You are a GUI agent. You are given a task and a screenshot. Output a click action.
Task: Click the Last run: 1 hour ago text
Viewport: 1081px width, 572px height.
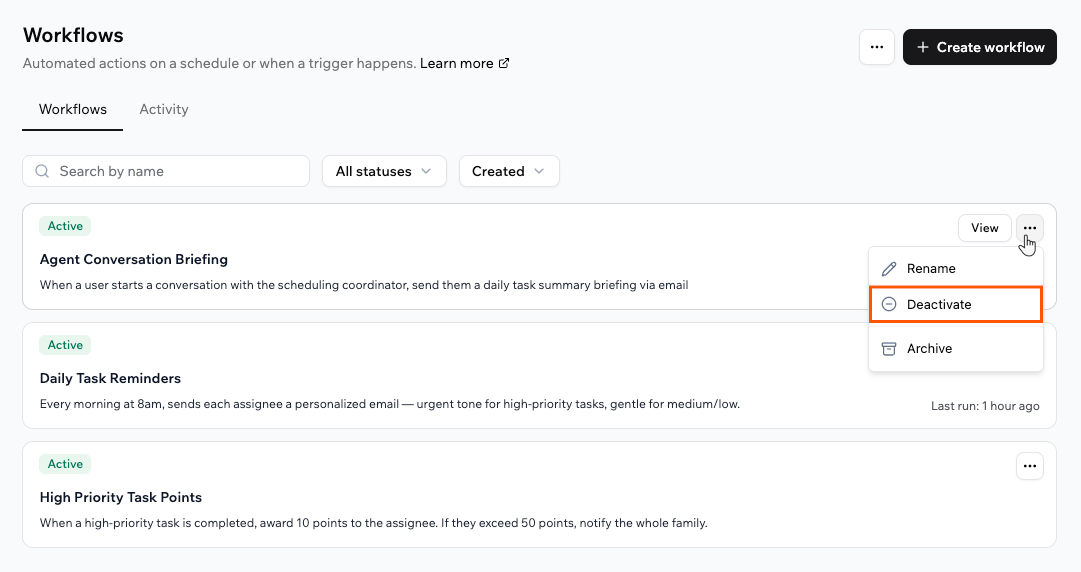tap(985, 406)
